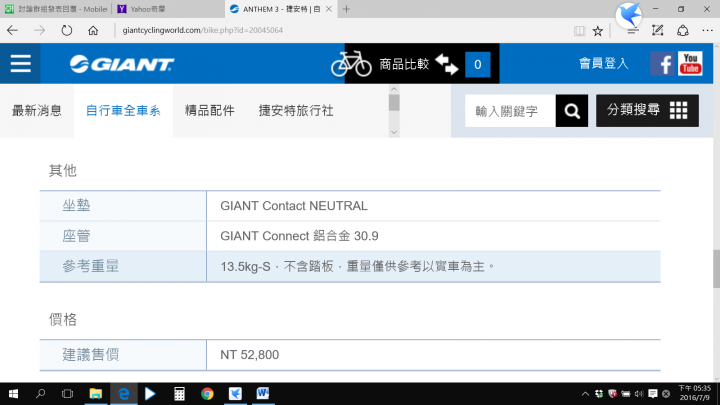This screenshot has width=720, height=405.
Task: Click the 價格 section heading
Action: tap(62, 320)
